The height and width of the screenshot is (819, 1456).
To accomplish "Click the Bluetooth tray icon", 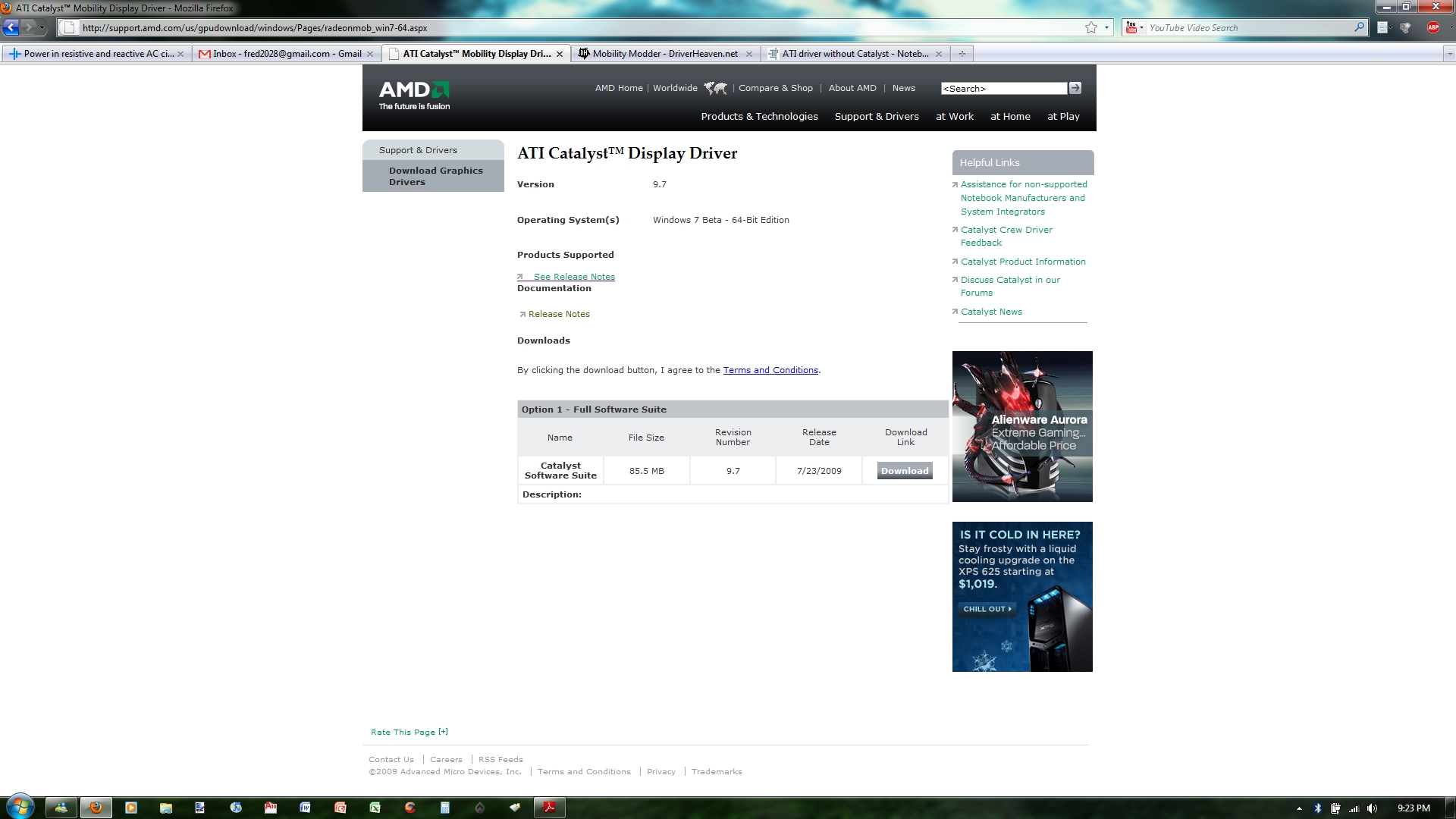I will [1317, 808].
